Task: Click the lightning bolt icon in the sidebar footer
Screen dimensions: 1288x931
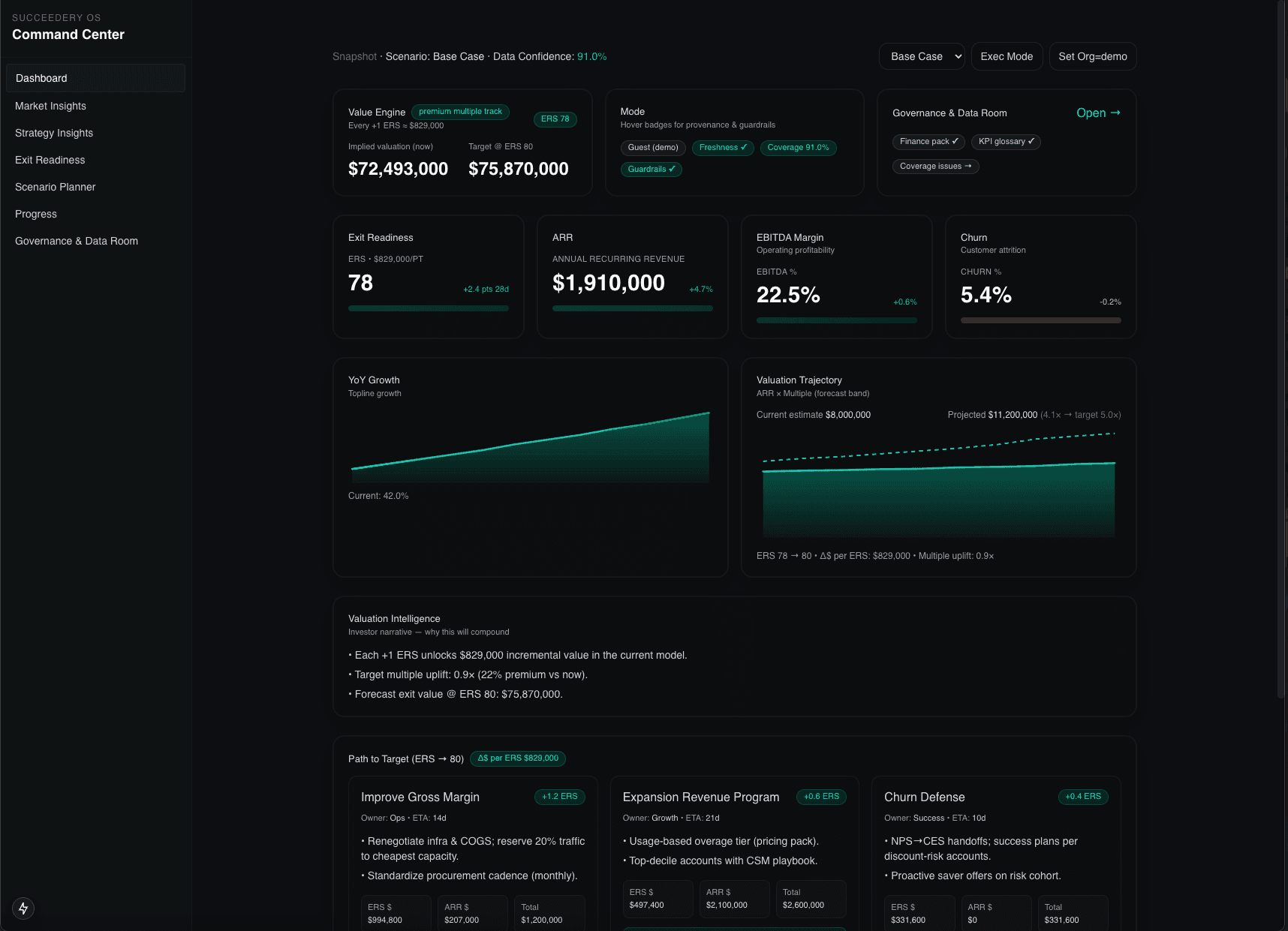Action: coord(23,908)
